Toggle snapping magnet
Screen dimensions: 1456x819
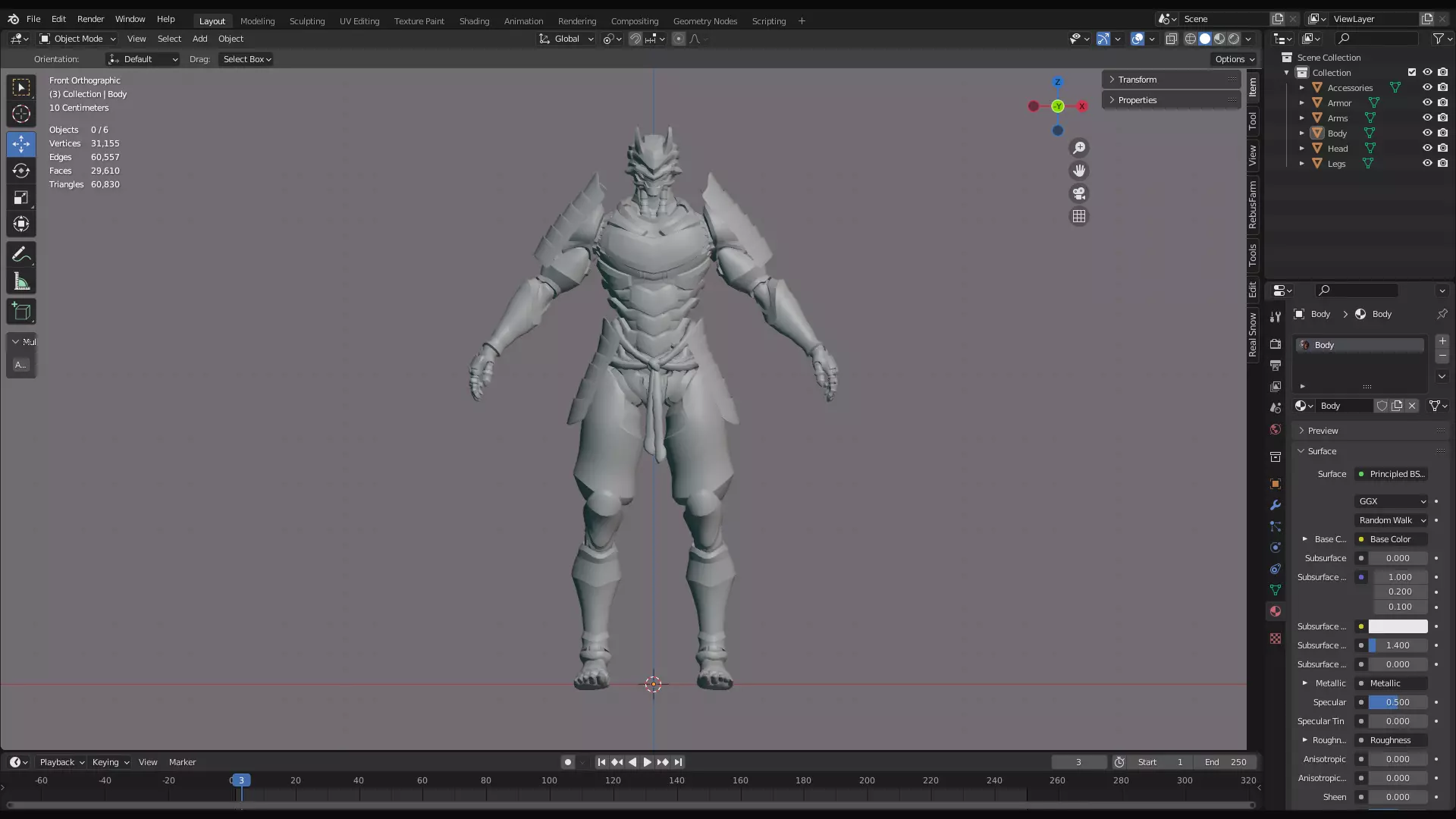click(x=635, y=39)
